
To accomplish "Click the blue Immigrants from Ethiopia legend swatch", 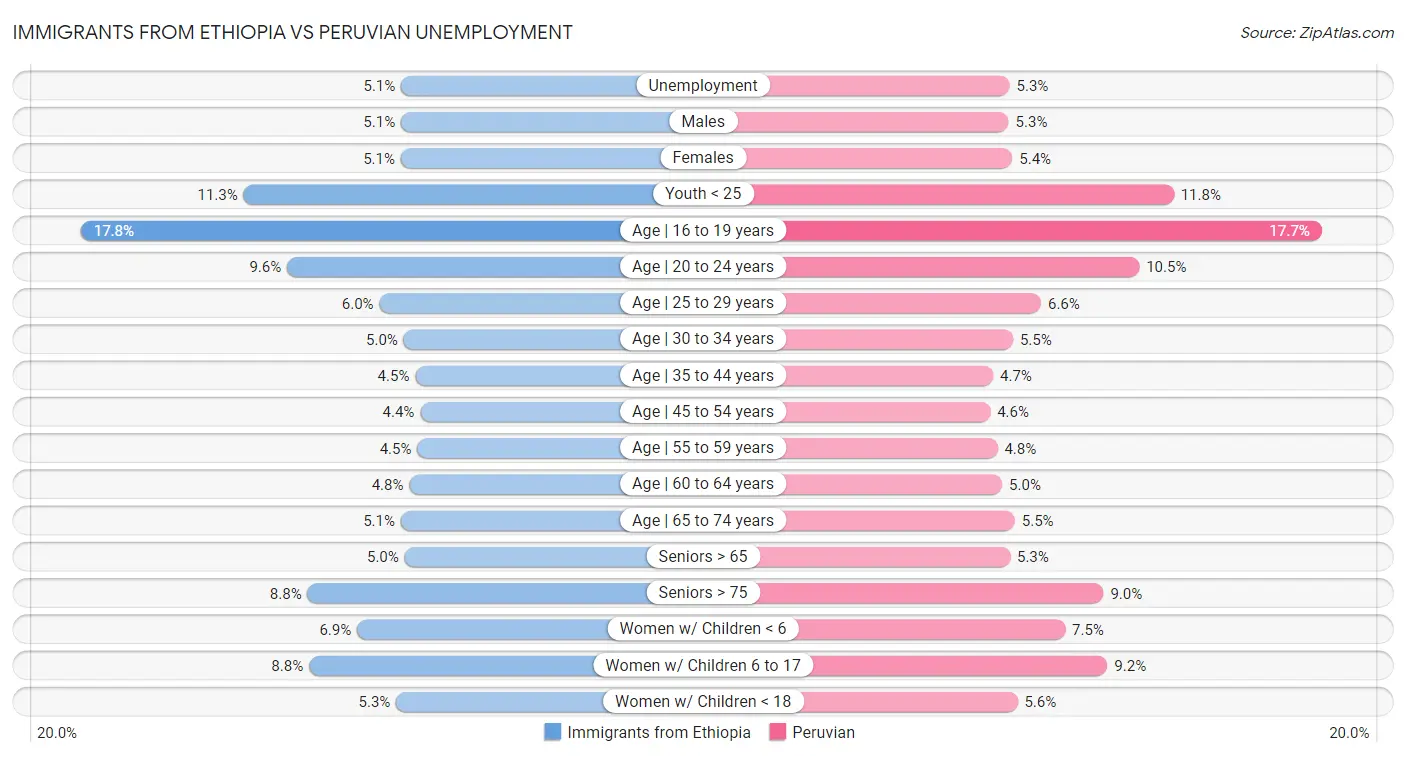I will point(553,732).
